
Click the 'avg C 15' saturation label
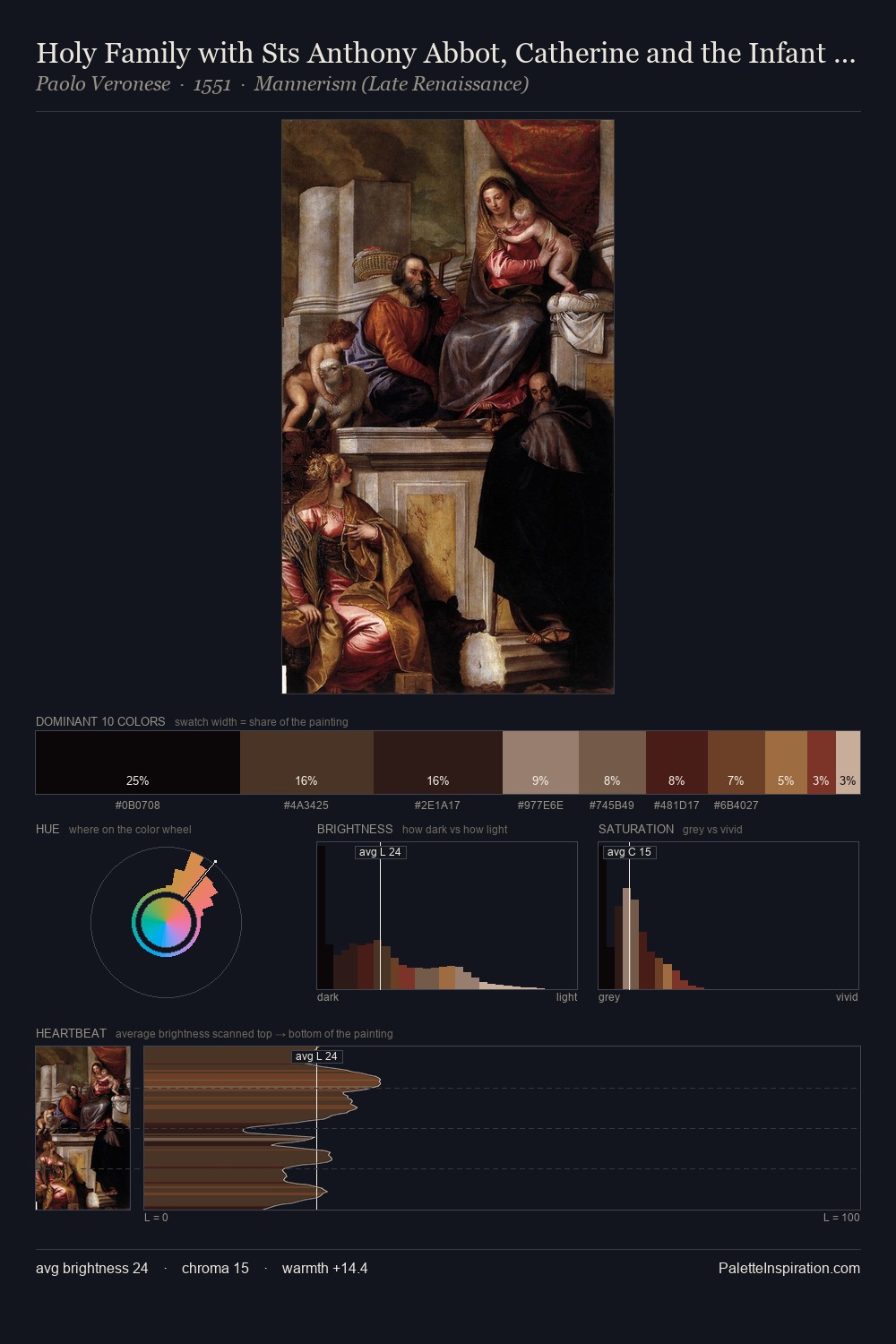tap(629, 852)
